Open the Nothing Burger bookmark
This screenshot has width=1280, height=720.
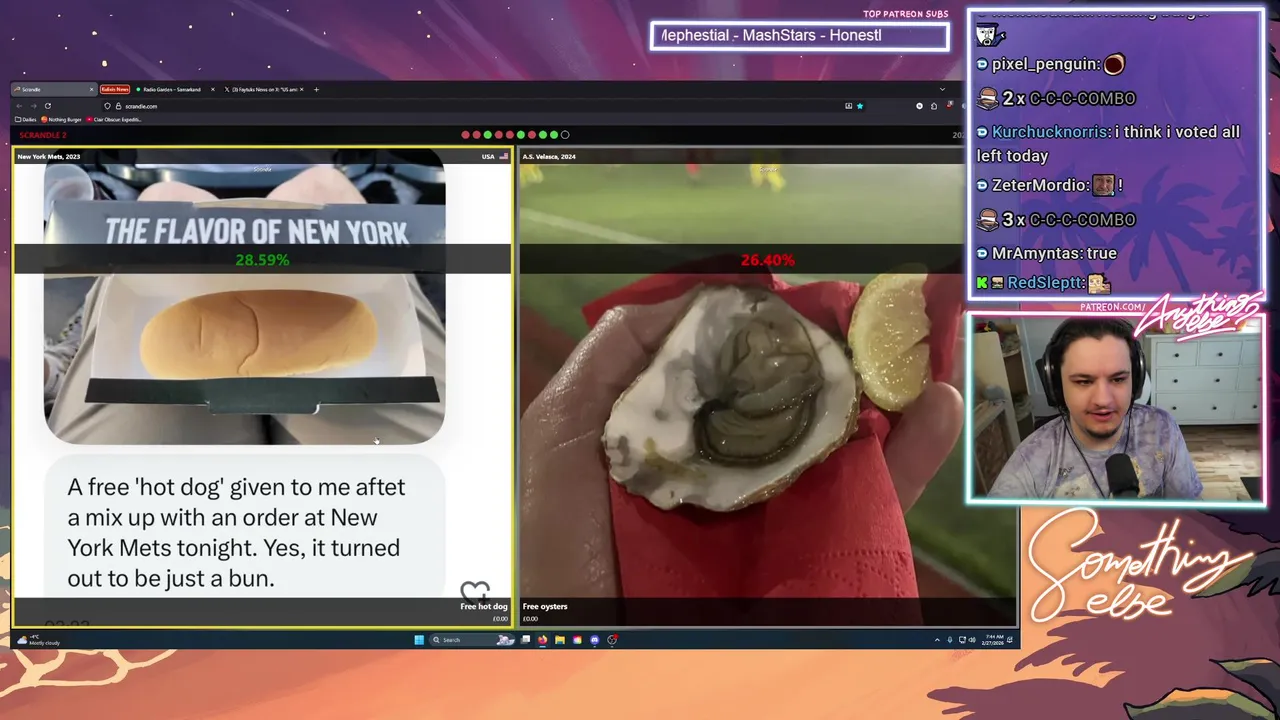tap(61, 120)
